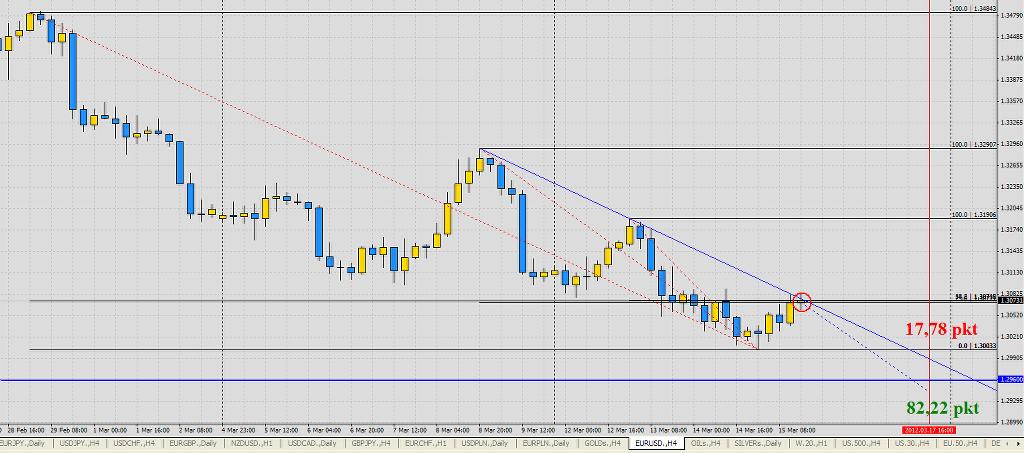This screenshot has width=1024, height=453.
Task: Click the 14 Mar 00:00 time label
Action: [711, 431]
